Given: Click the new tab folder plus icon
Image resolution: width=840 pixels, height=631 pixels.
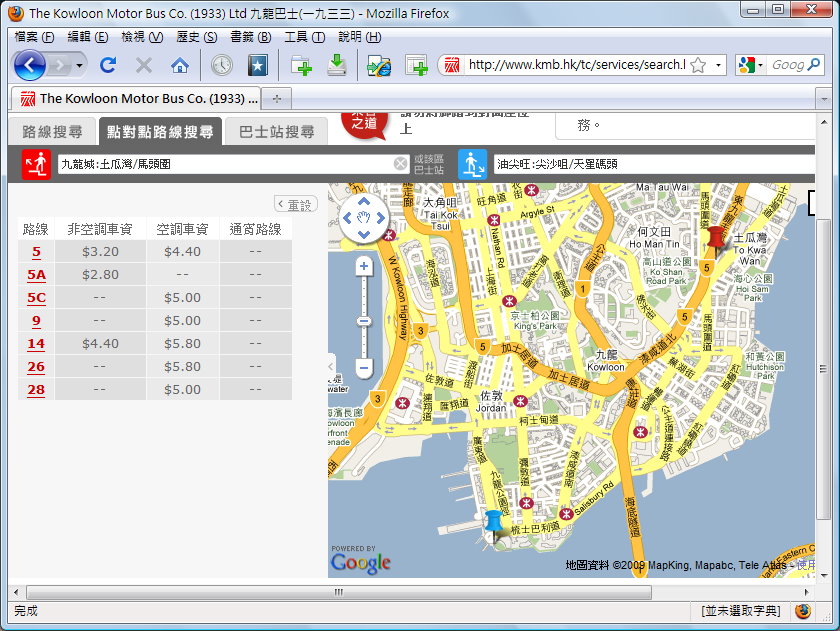Looking at the screenshot, I should tap(301, 65).
